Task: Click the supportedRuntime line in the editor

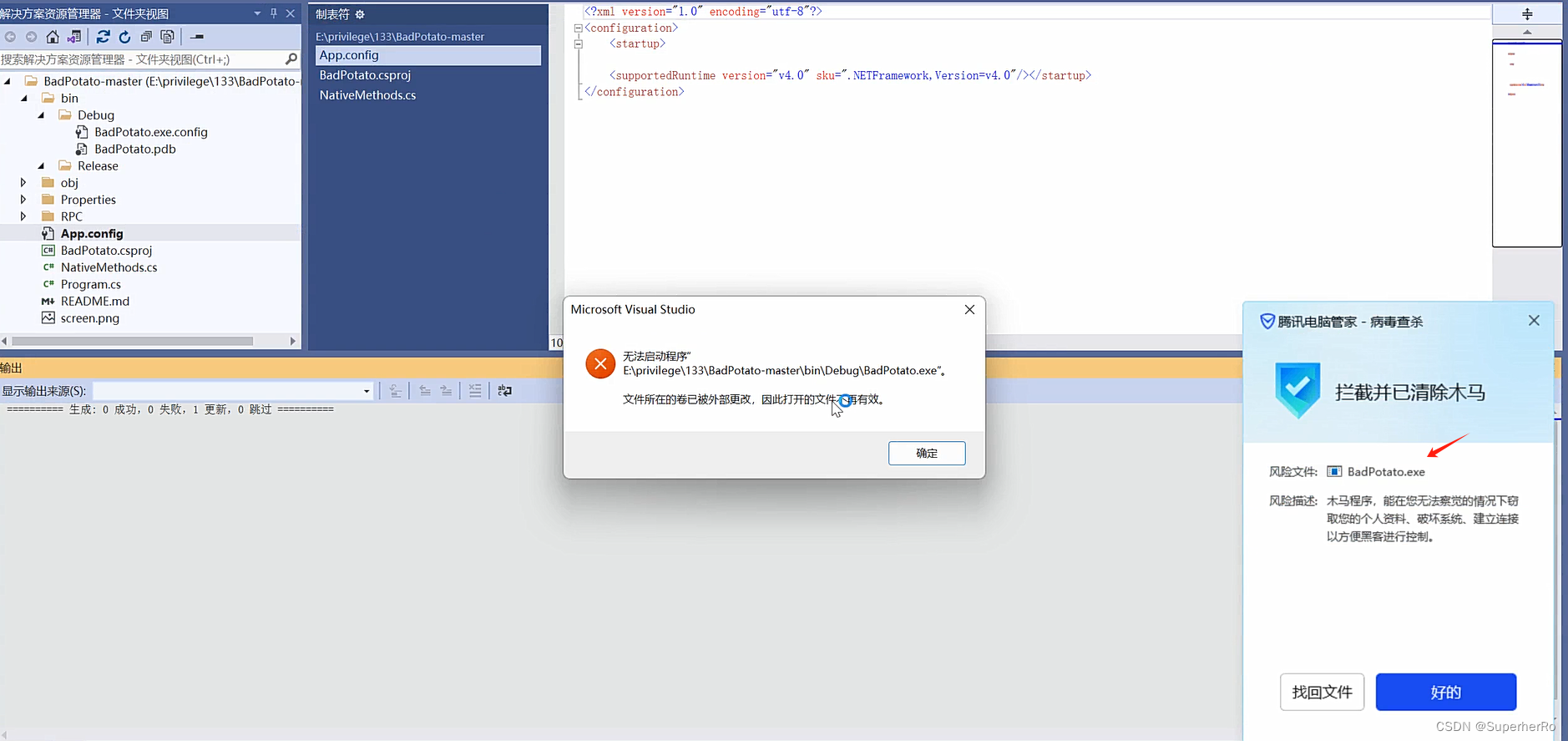Action: tap(850, 75)
